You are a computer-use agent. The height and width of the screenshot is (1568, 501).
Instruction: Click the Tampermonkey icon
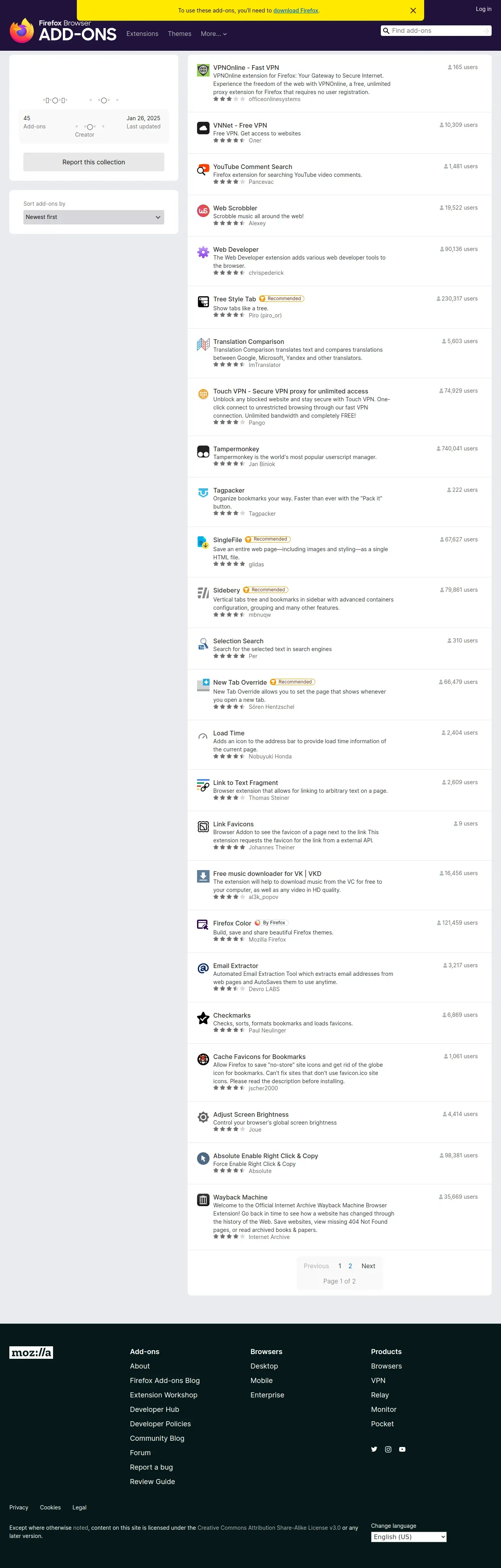tap(203, 452)
